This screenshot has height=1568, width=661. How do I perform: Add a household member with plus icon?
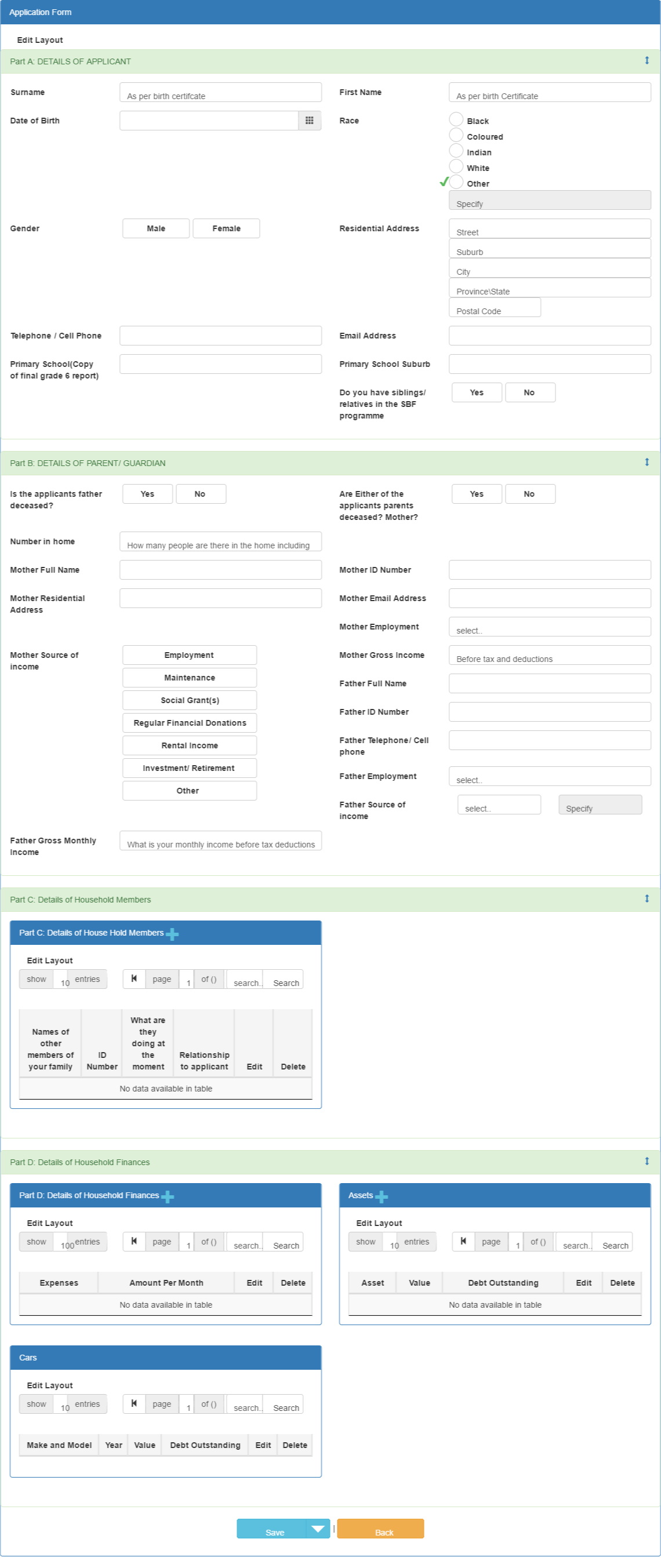[x=172, y=934]
